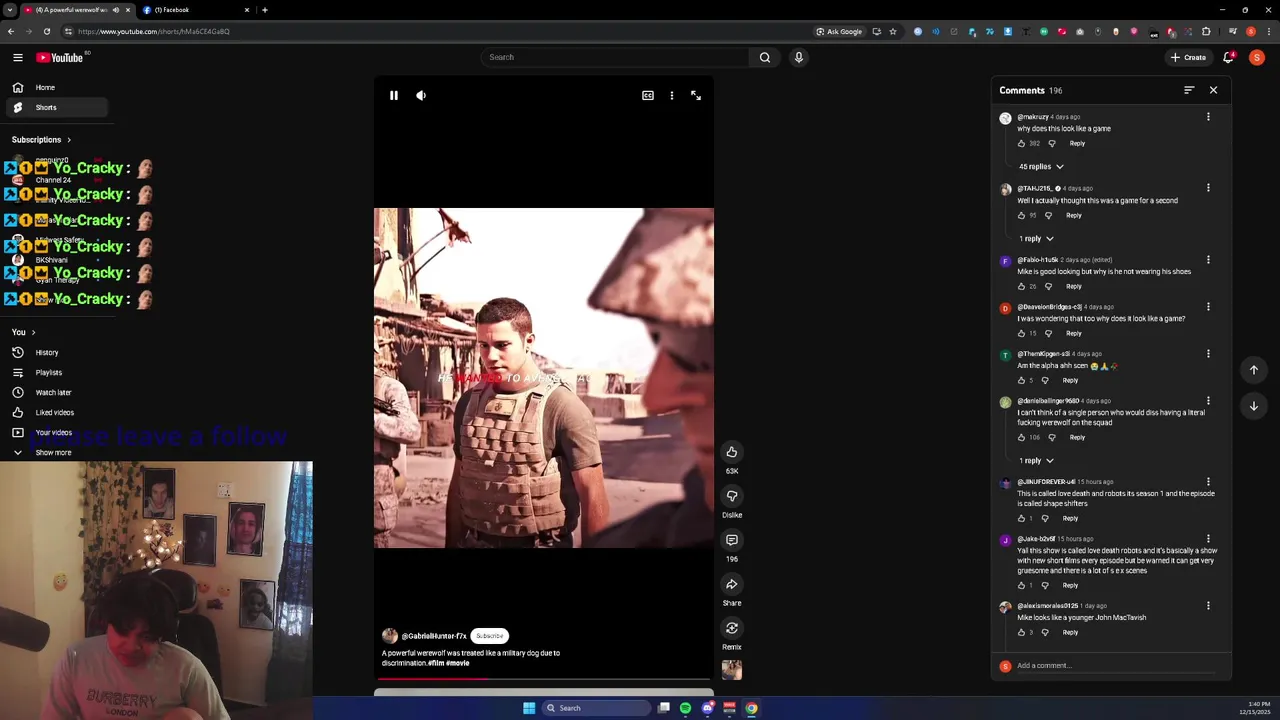Open options menu for @TAHJ215_'s comment
1280x720 pixels.
[1208, 188]
